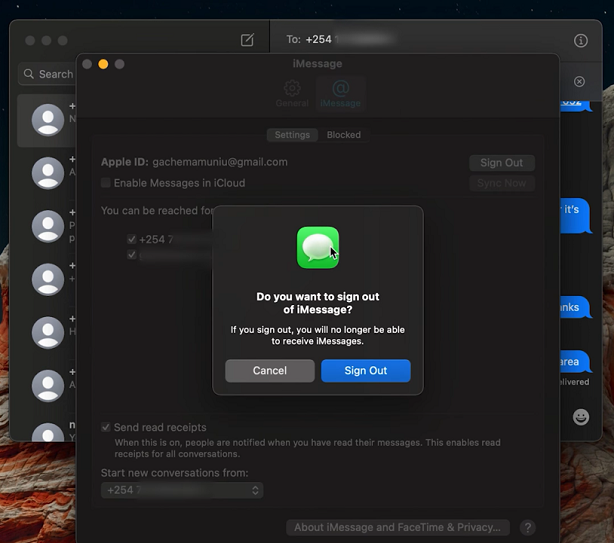
Task: Click the message bubble containing "it's"
Action: click(576, 216)
